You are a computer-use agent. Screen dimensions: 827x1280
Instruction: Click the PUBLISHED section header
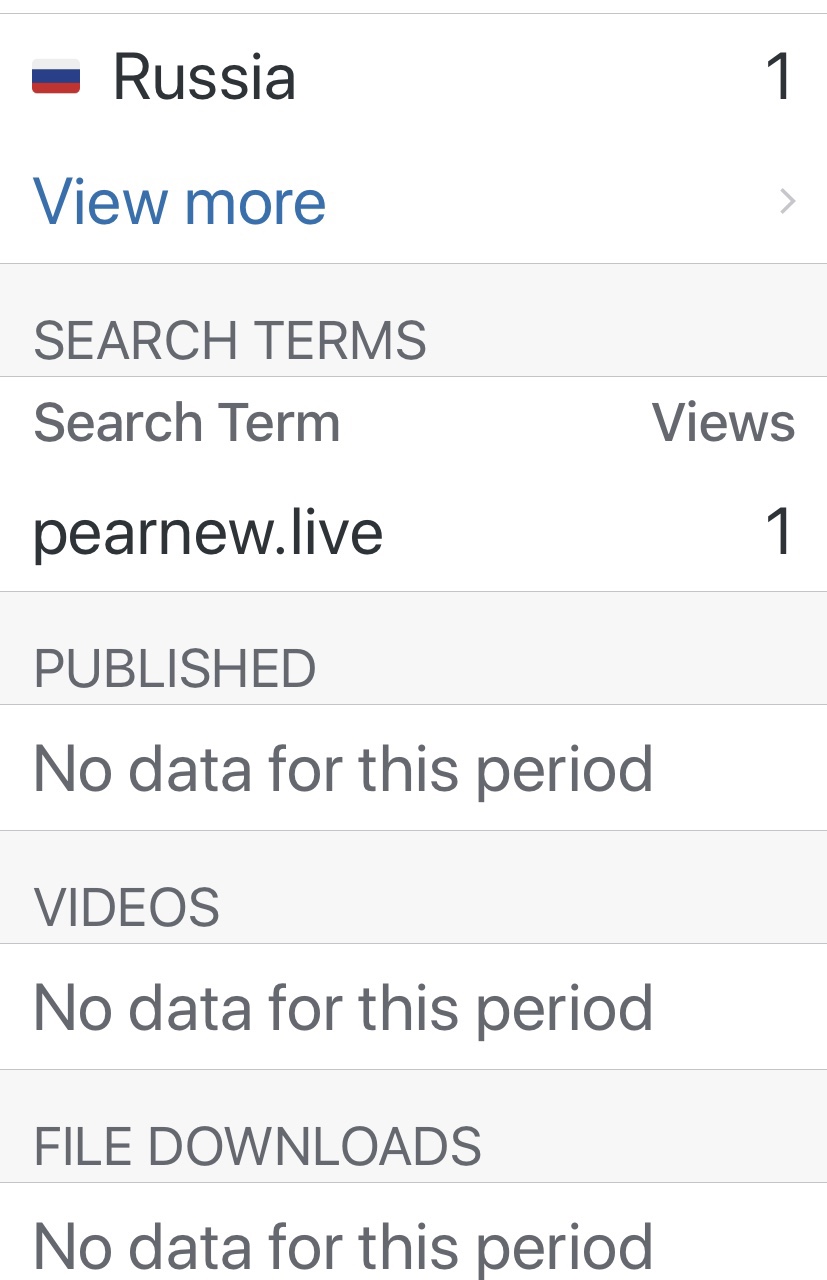[x=175, y=668]
